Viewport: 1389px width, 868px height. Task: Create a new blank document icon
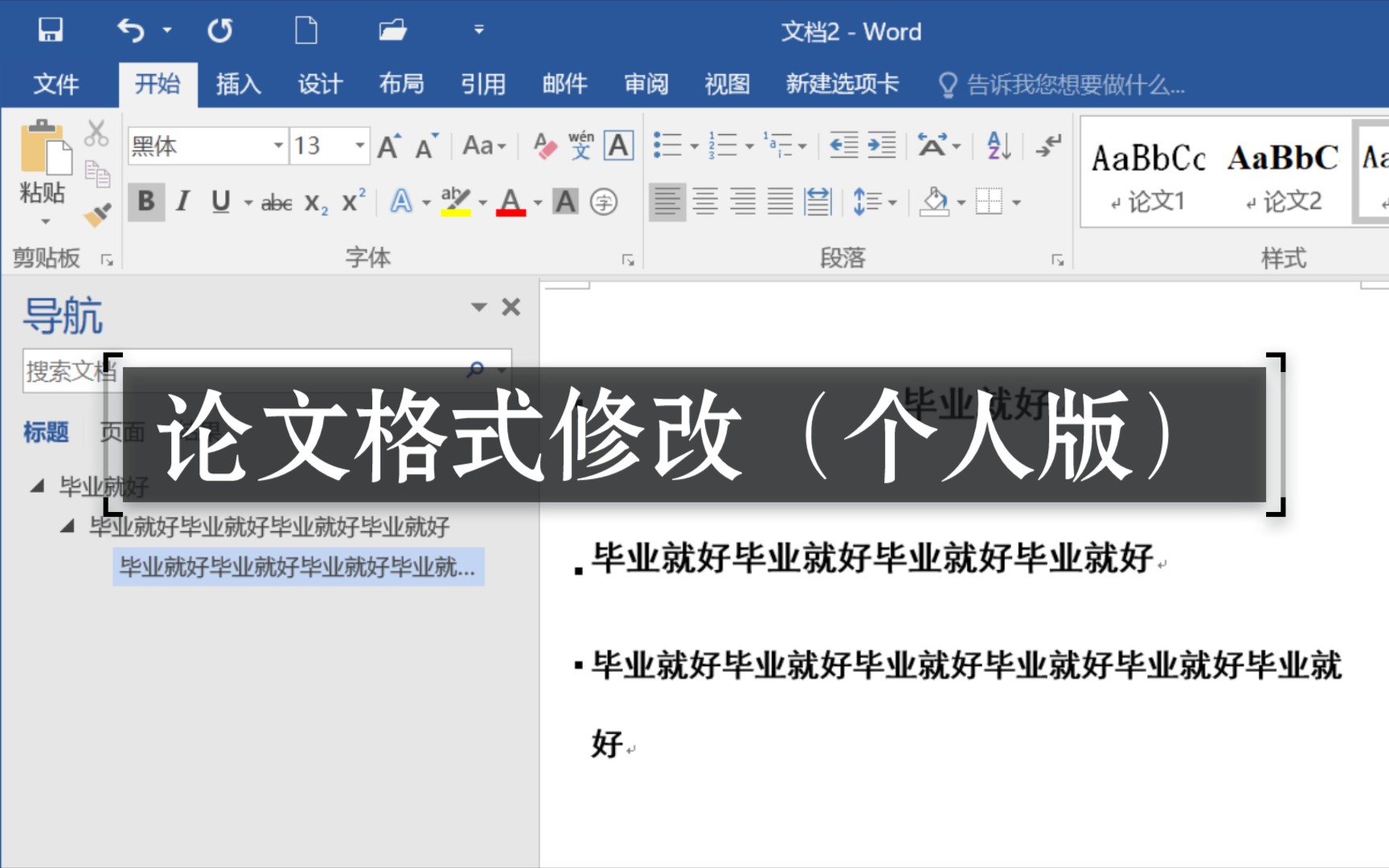pyautogui.click(x=306, y=31)
